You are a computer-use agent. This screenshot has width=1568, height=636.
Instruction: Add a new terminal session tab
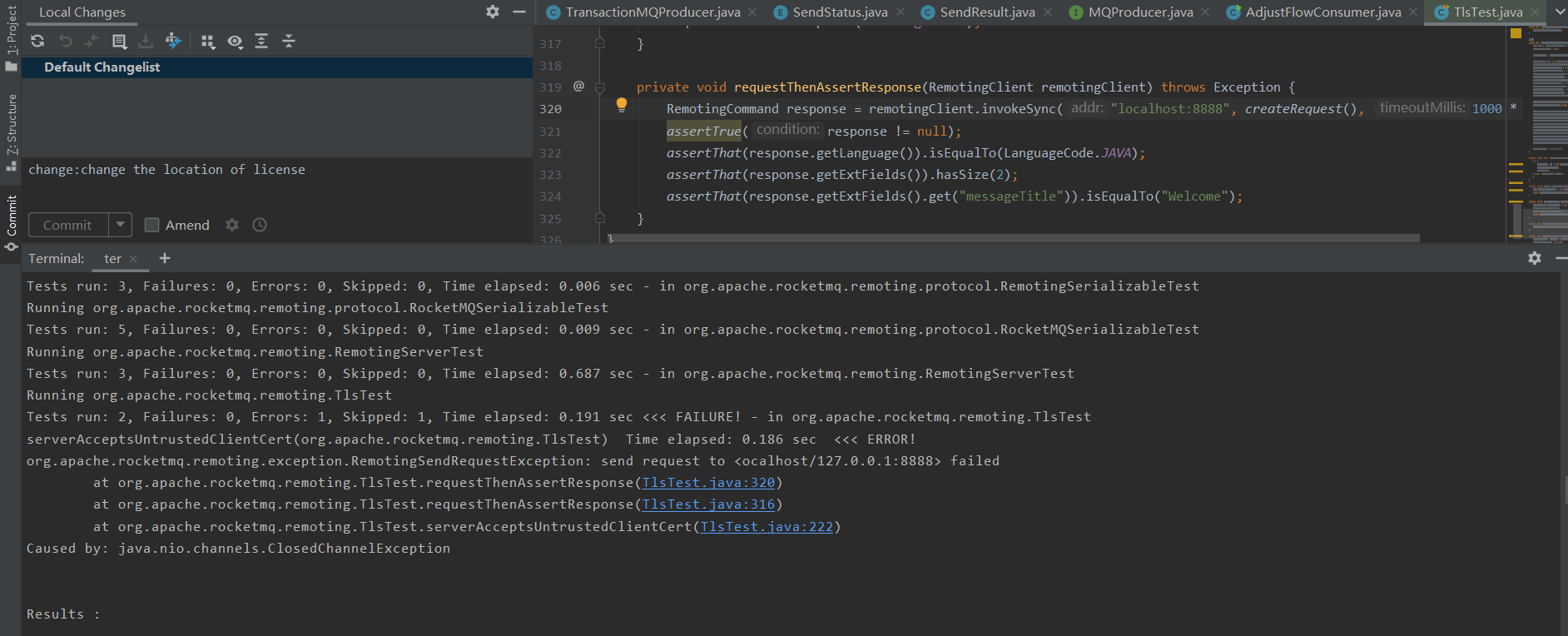tap(164, 258)
